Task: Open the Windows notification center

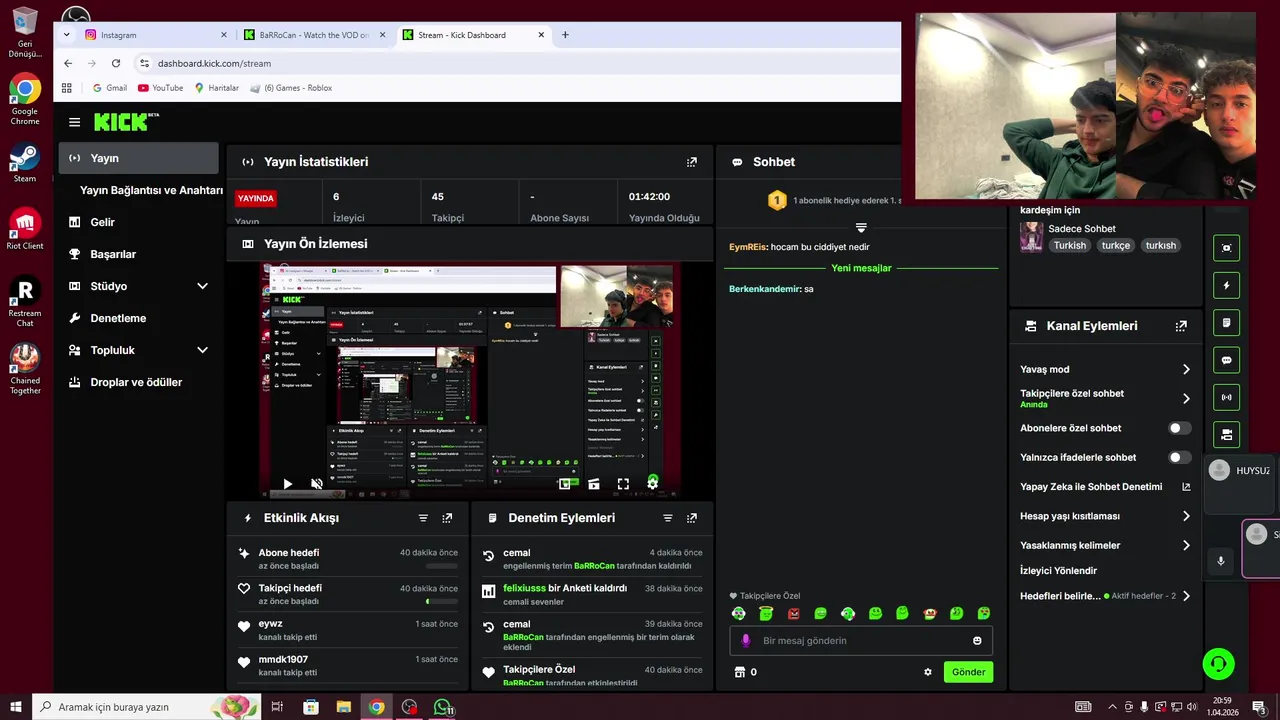Action: [x=1259, y=707]
